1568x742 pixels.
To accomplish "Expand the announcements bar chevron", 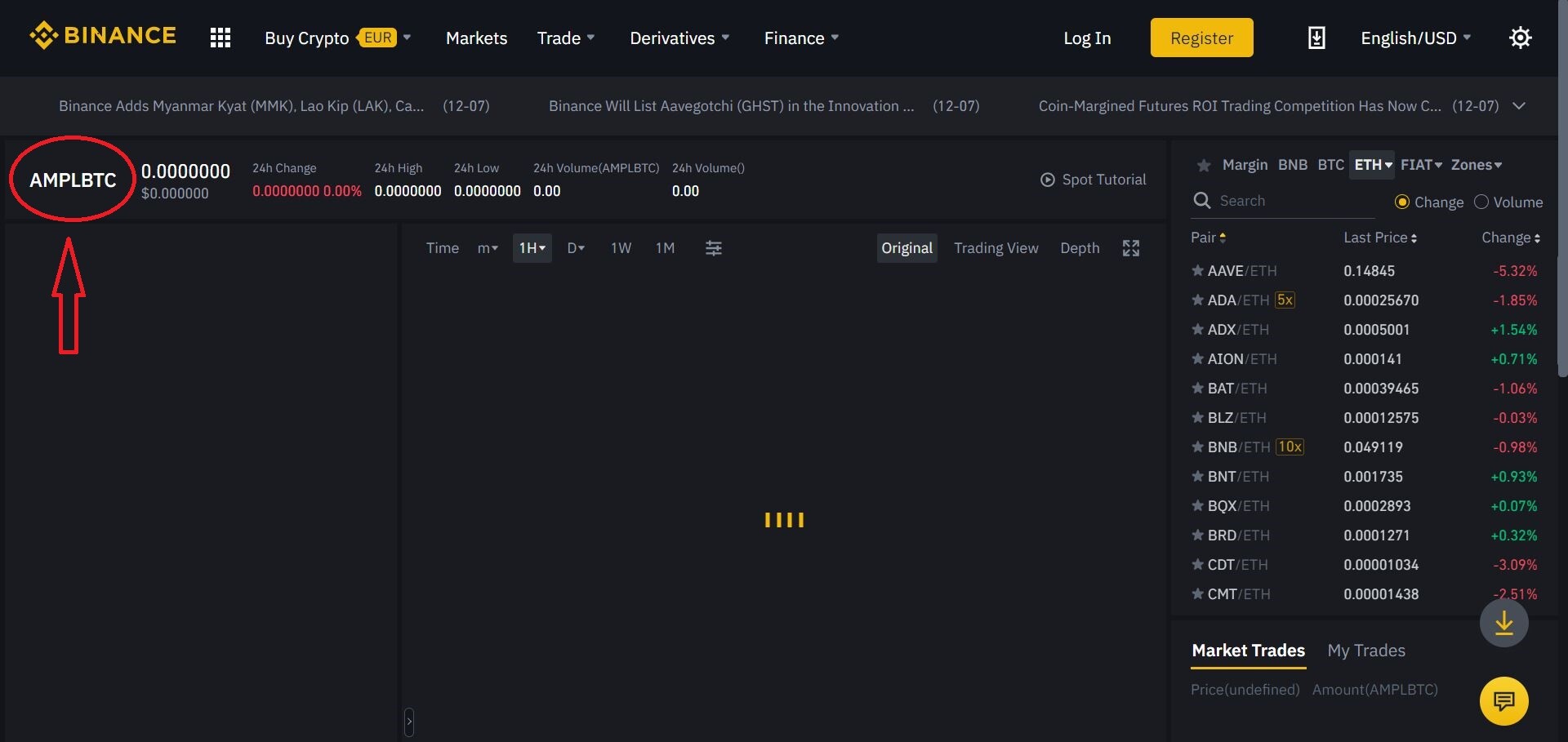I will click(1520, 106).
